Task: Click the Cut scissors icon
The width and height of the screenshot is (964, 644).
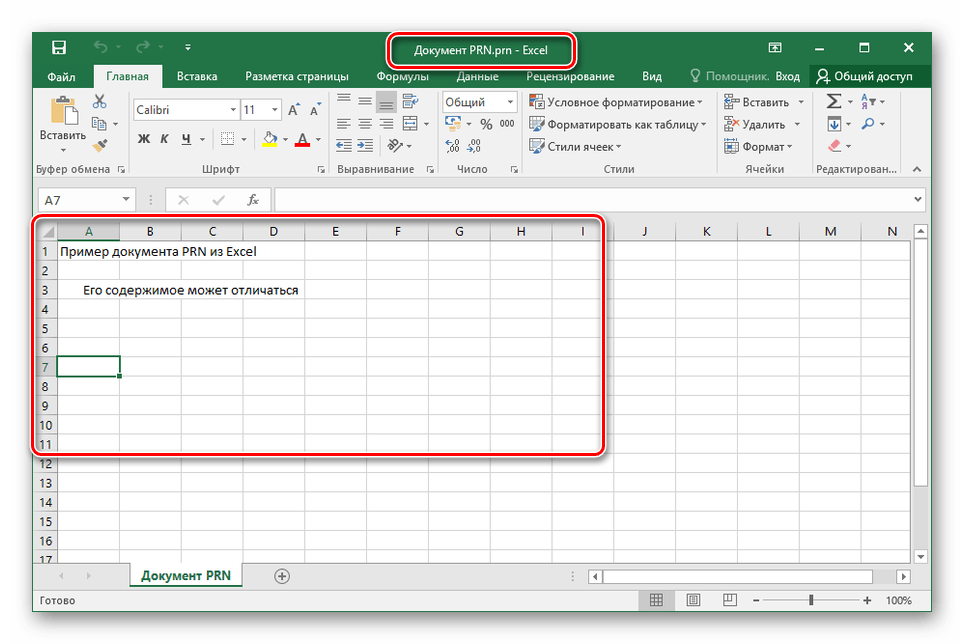Action: [99, 101]
